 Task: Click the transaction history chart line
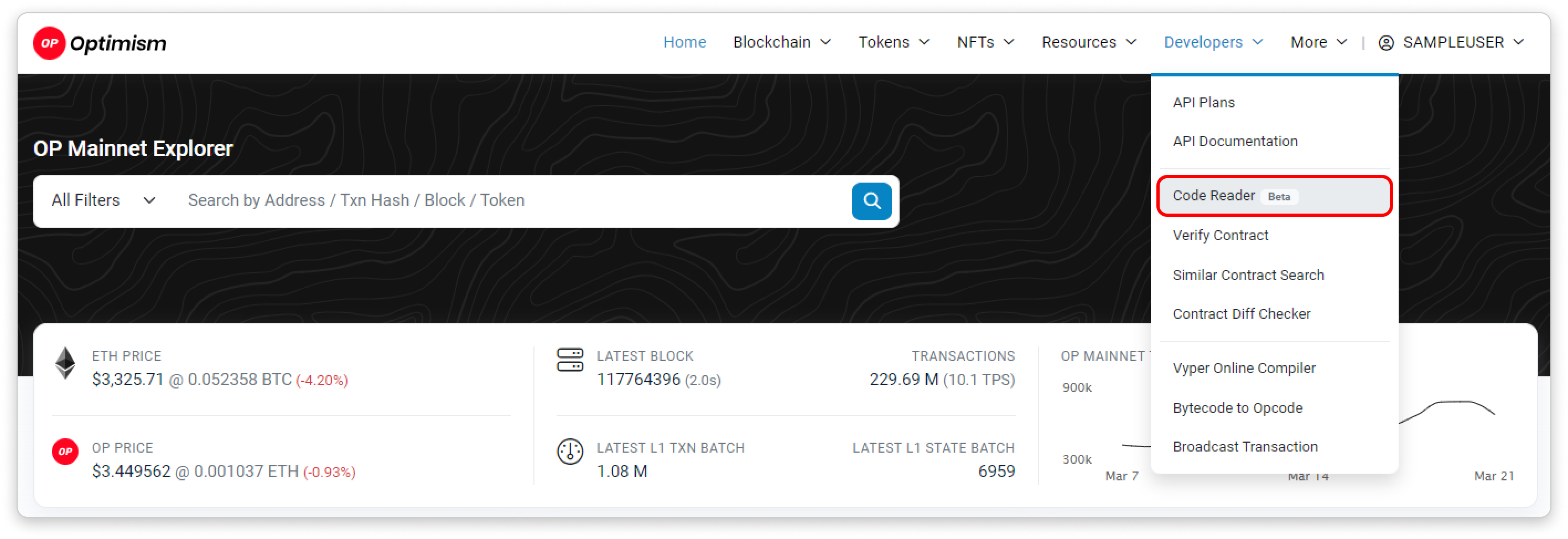click(x=1446, y=411)
